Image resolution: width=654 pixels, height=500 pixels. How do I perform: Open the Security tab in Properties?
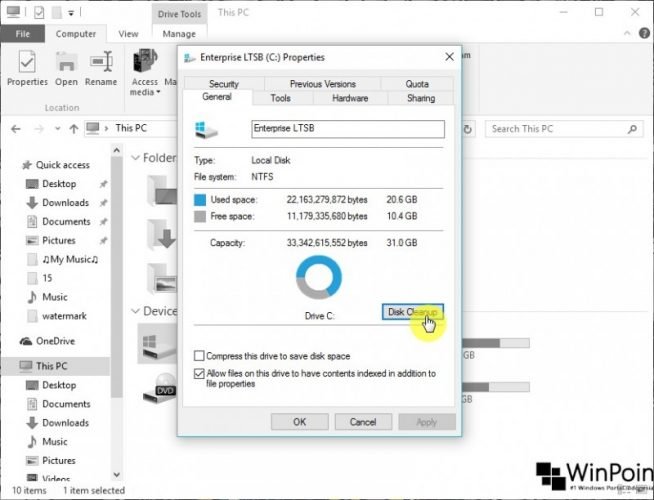(x=224, y=84)
